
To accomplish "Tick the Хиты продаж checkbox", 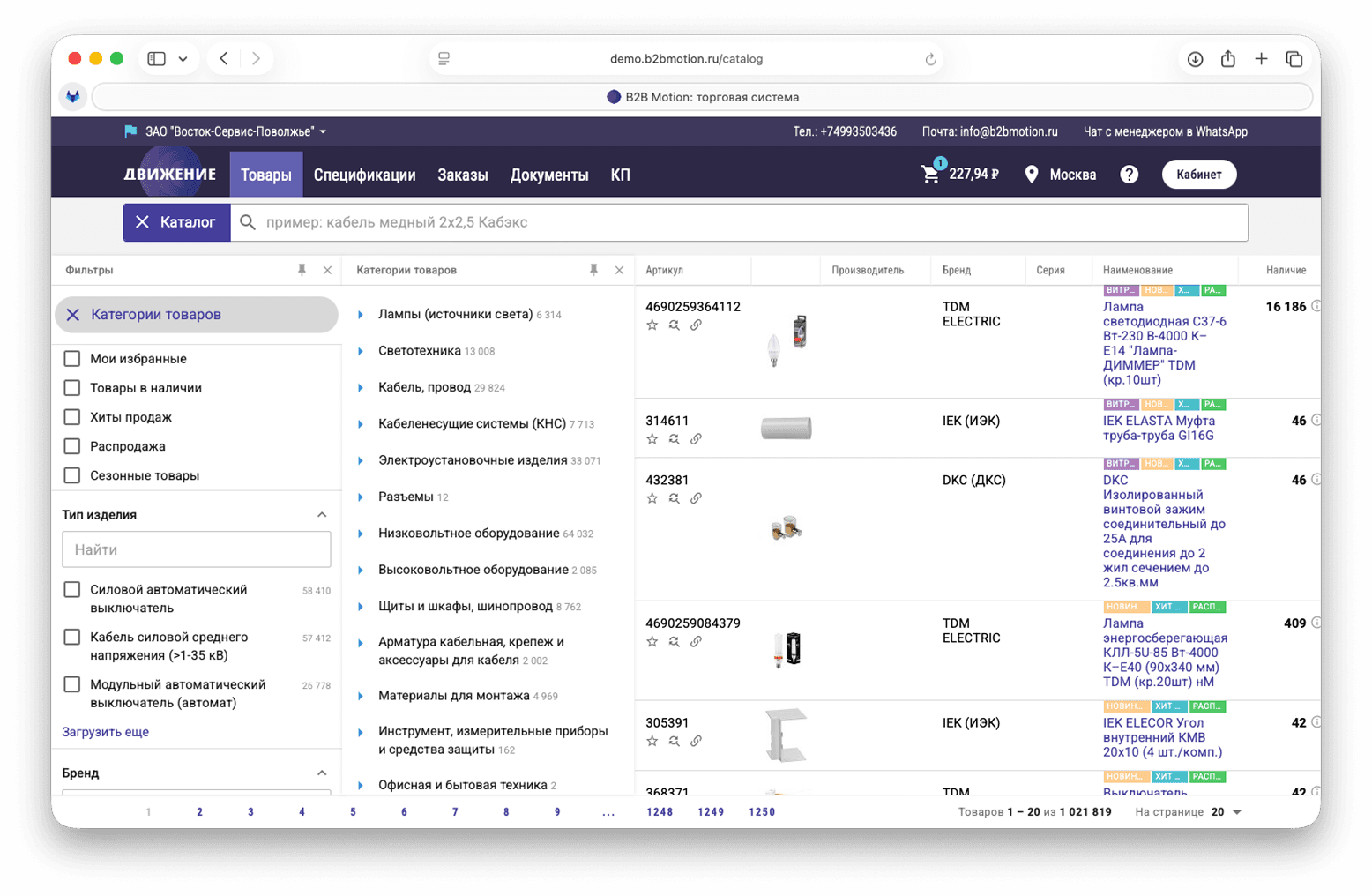I will tap(72, 417).
